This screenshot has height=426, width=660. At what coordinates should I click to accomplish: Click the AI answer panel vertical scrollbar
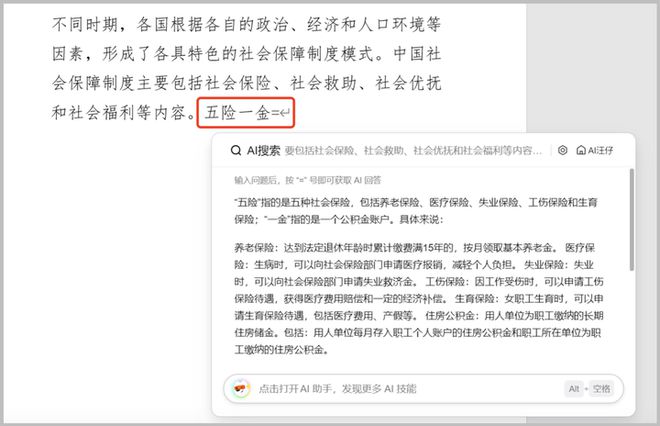(631, 219)
